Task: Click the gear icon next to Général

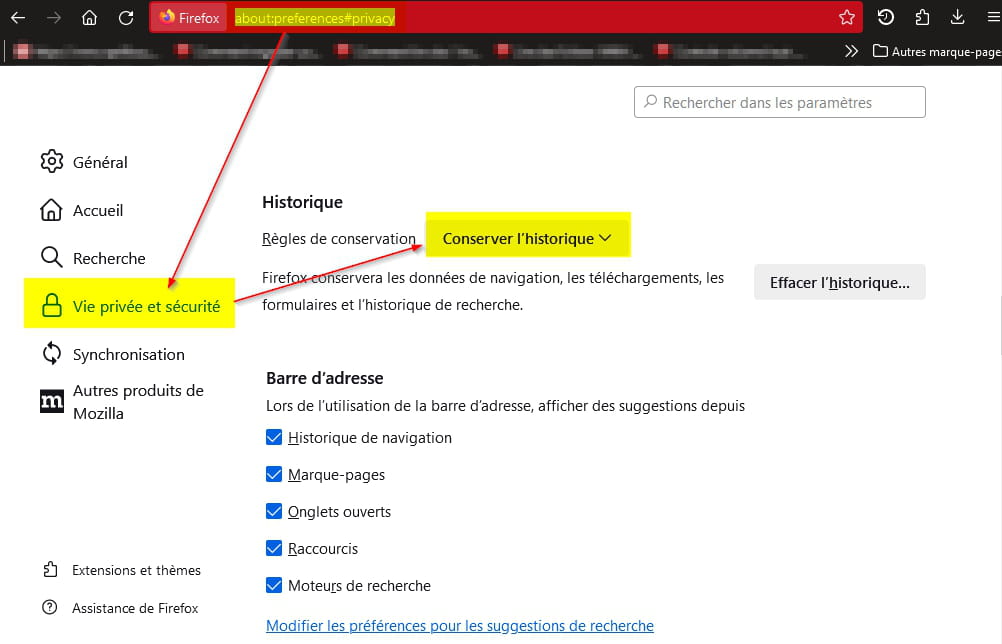Action: [52, 162]
